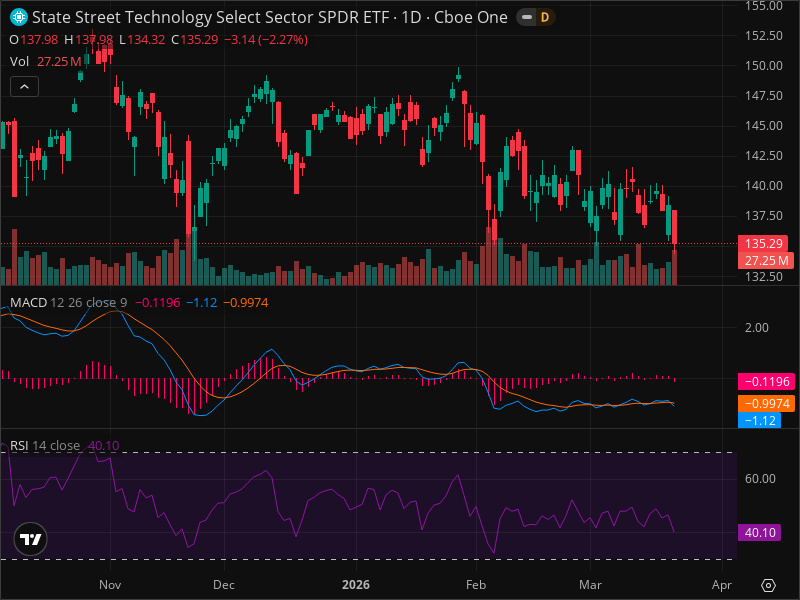The height and width of the screenshot is (600, 800).
Task: Open the TradingView logo link
Action: pos(31,539)
